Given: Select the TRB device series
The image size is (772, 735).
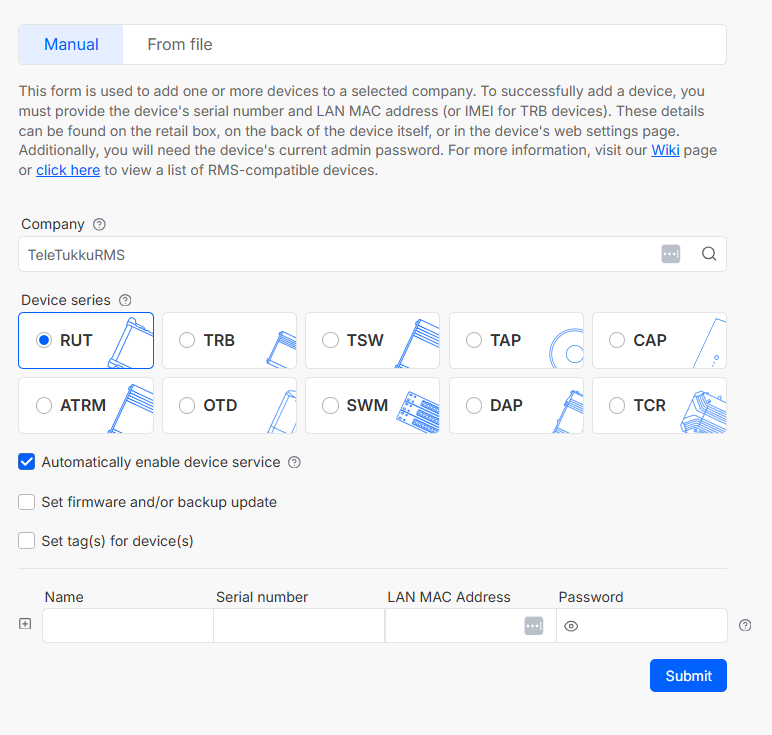Looking at the screenshot, I should pos(187,340).
